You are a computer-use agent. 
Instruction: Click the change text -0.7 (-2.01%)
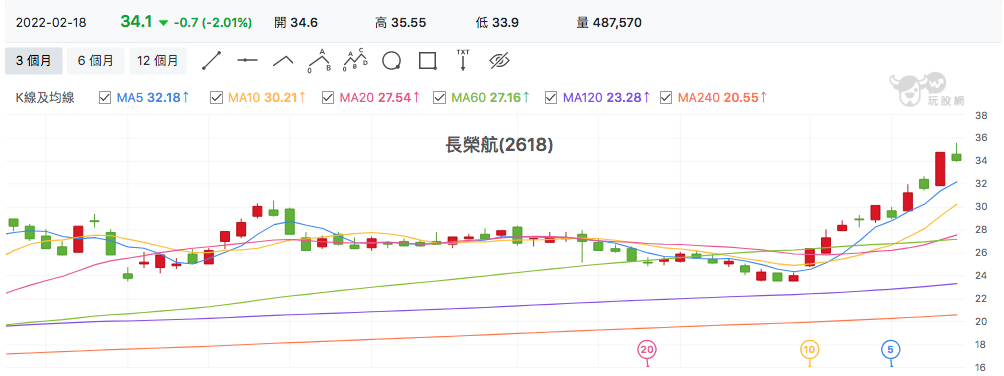coord(213,22)
